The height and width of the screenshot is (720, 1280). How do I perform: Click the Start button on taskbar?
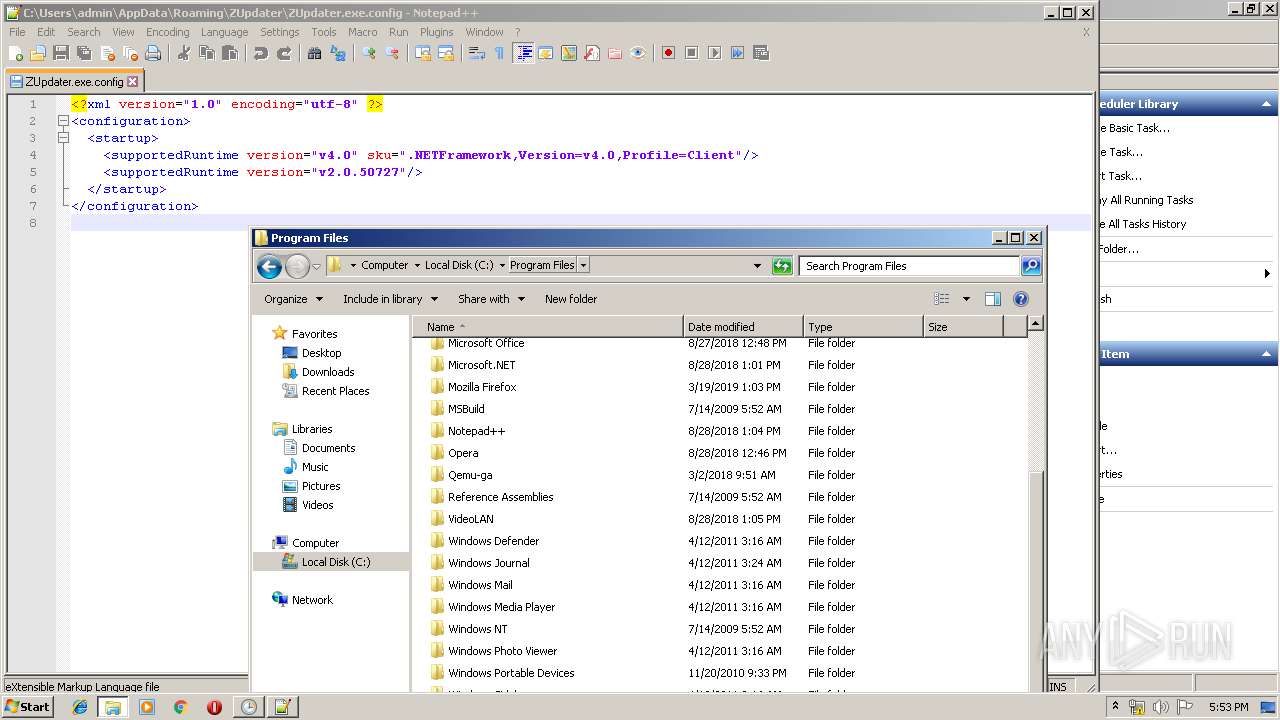coord(28,706)
